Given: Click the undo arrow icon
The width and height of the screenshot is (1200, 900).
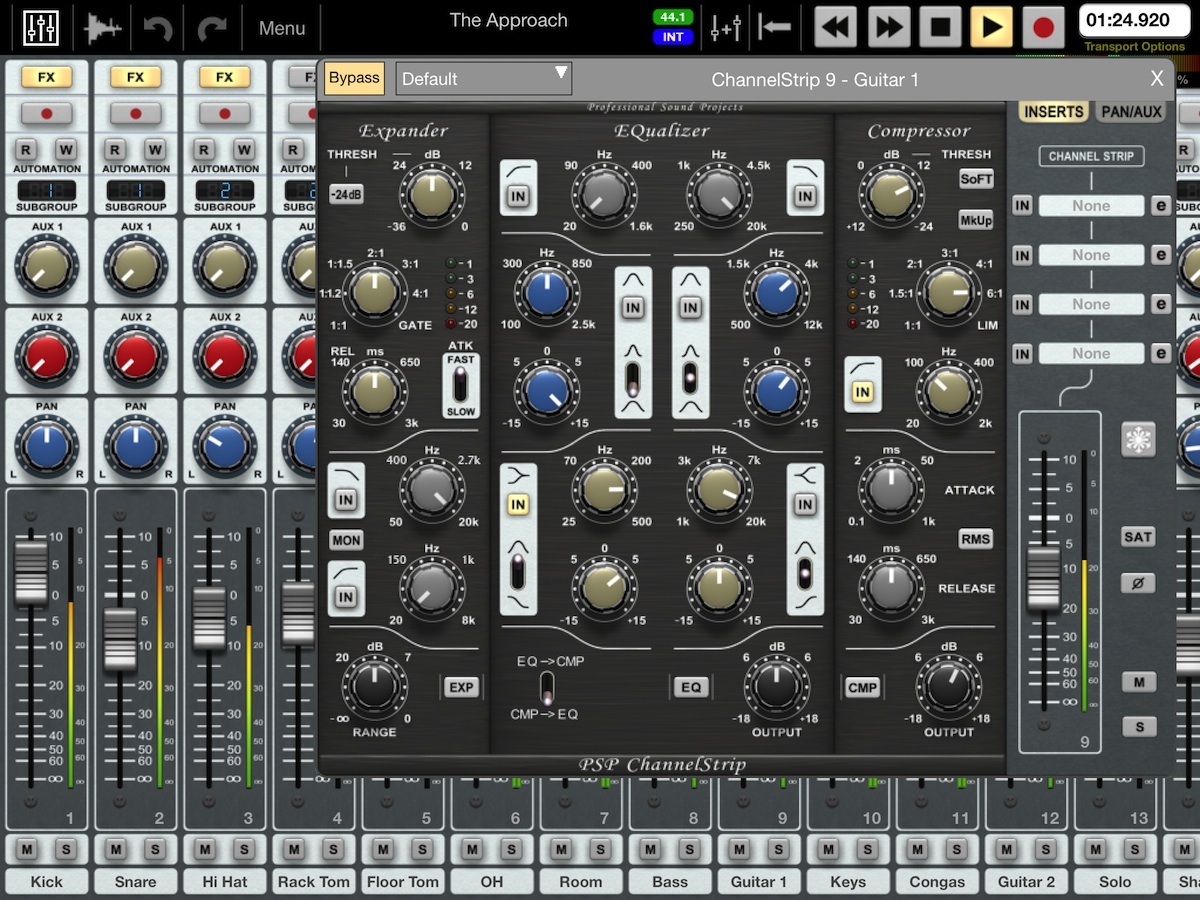Looking at the screenshot, I should [x=158, y=28].
